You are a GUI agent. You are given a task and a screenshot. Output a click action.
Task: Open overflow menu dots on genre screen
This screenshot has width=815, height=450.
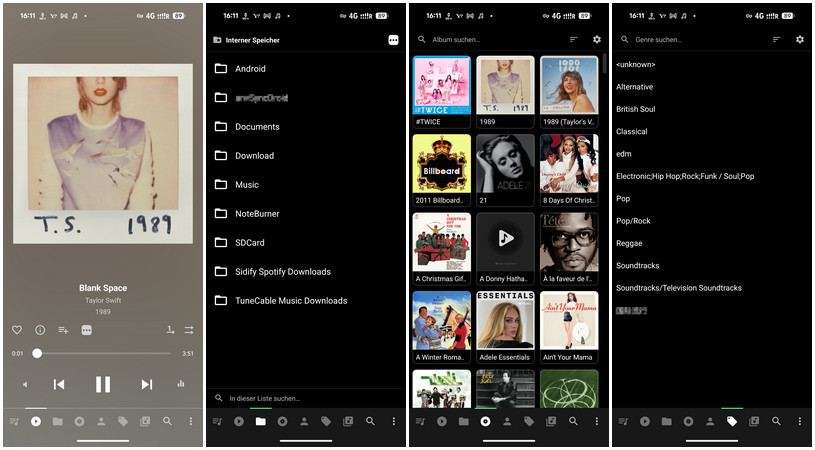pos(799,421)
